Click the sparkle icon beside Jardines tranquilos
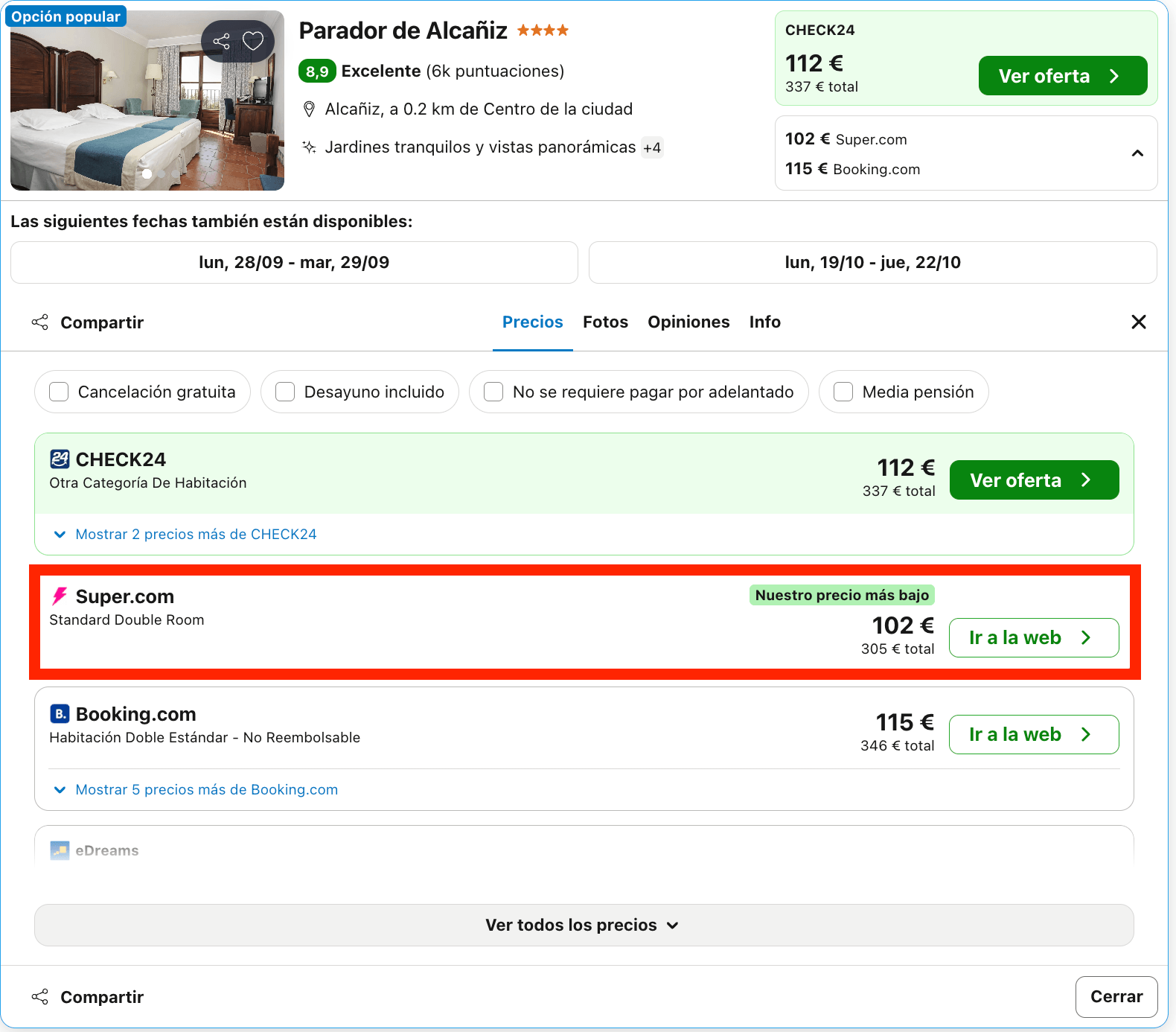This screenshot has height=1032, width=1176. [310, 147]
